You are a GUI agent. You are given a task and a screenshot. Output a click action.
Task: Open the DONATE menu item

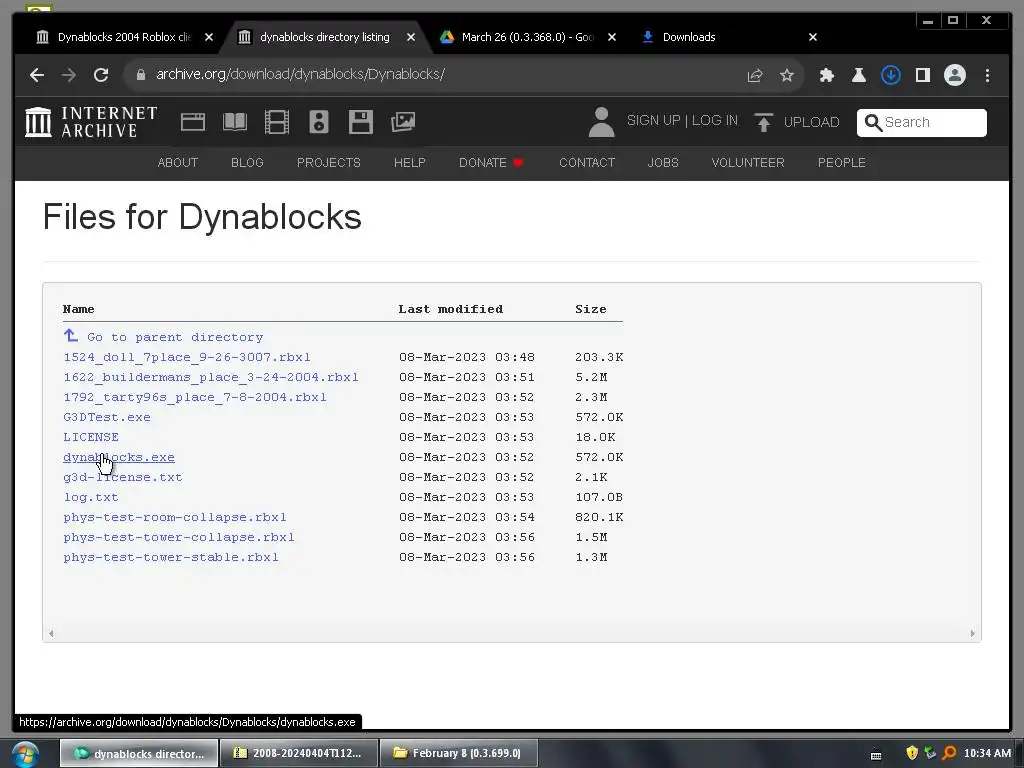tap(491, 163)
